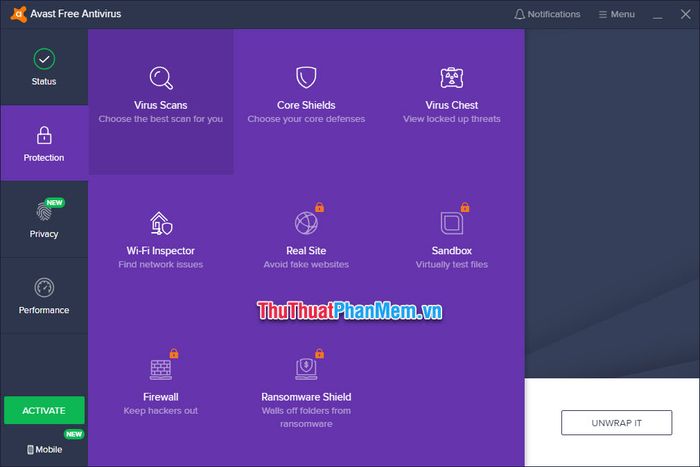
Task: Click the Avast logo in title bar
Action: tap(19, 14)
